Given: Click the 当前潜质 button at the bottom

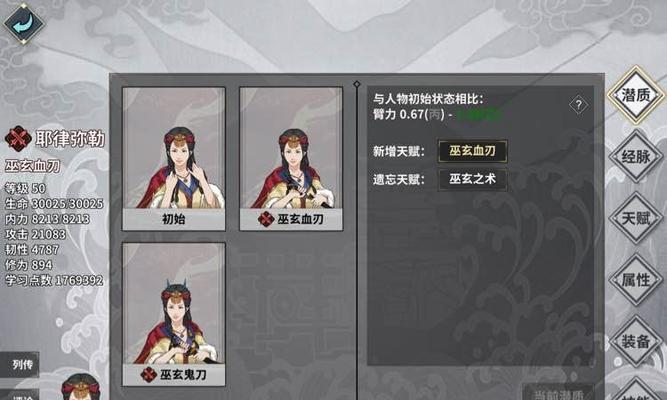Looking at the screenshot, I should tap(558, 394).
